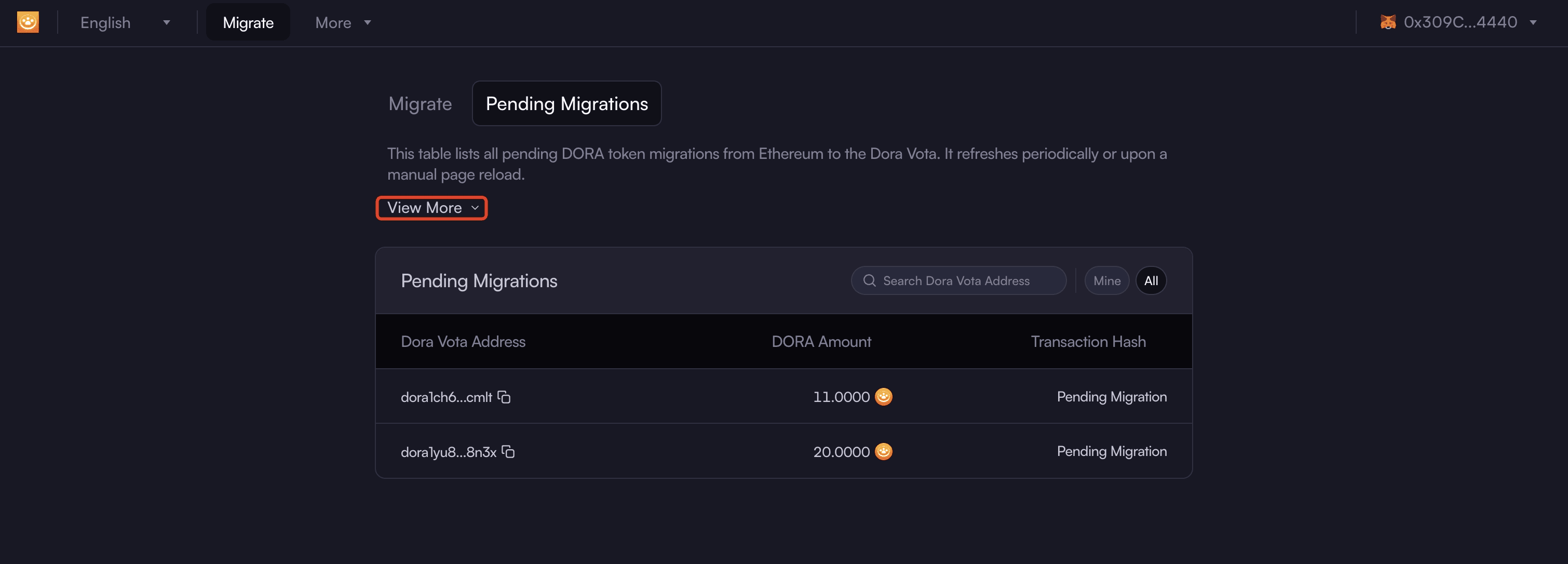Click the MetaMask fox wallet icon
1568x564 pixels.
point(1388,22)
